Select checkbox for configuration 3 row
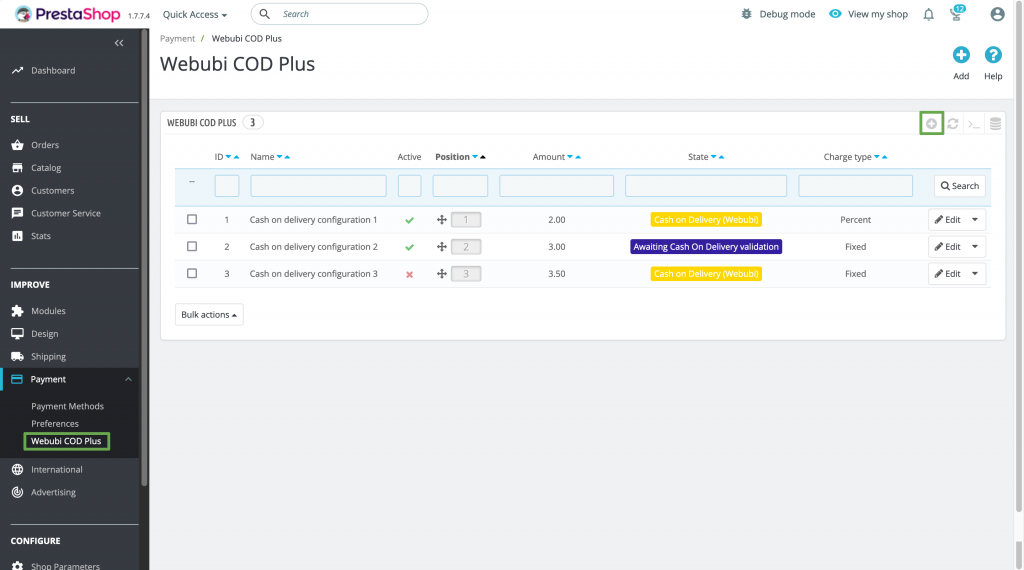This screenshot has width=1024, height=570. coord(192,273)
